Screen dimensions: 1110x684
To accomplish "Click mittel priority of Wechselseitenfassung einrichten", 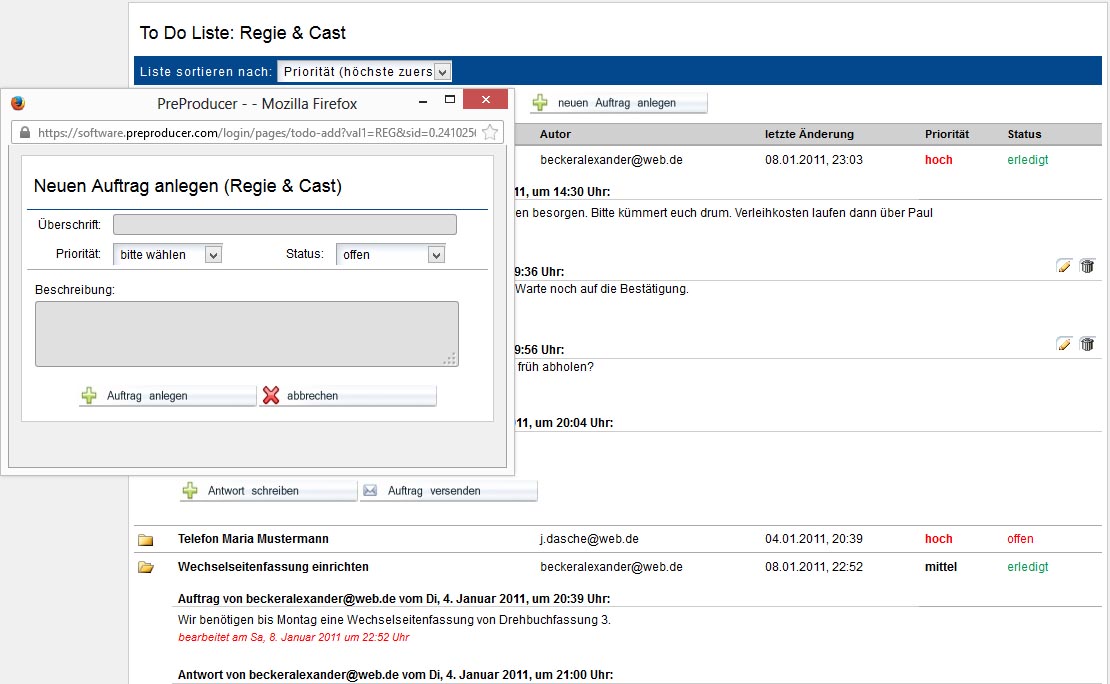I will pyautogui.click(x=941, y=566).
